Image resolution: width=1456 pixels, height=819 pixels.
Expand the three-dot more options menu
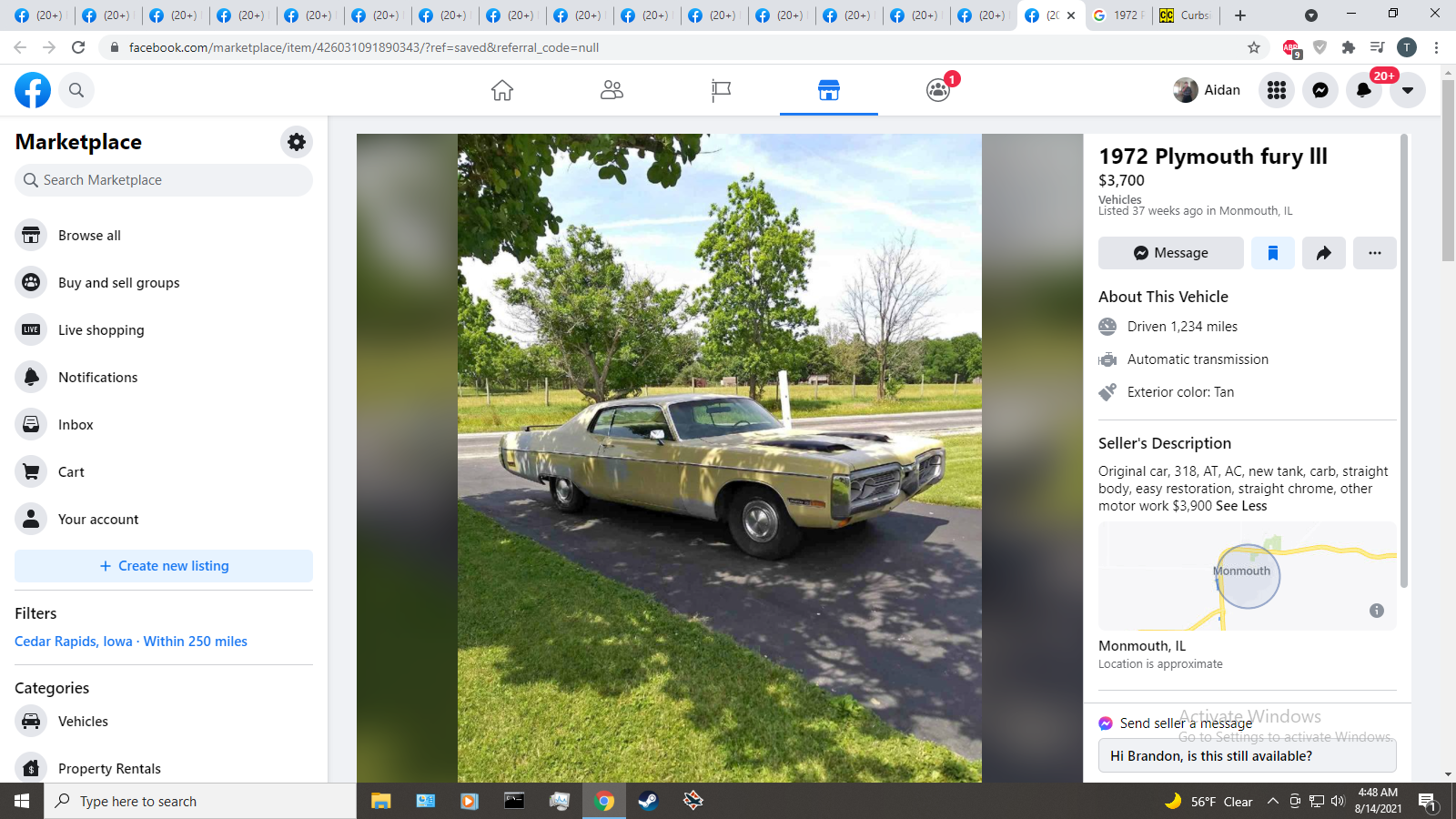pos(1375,253)
